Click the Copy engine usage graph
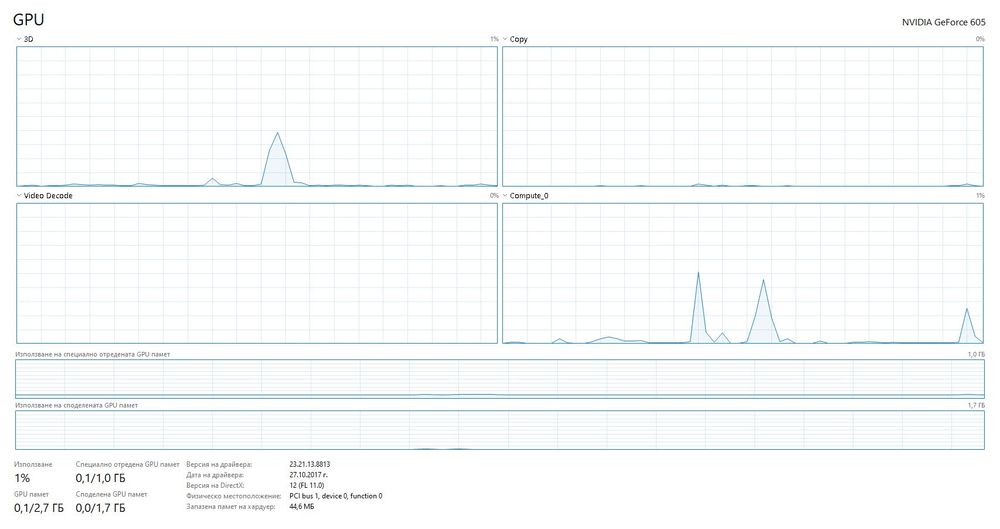1000x529 pixels. (743, 116)
